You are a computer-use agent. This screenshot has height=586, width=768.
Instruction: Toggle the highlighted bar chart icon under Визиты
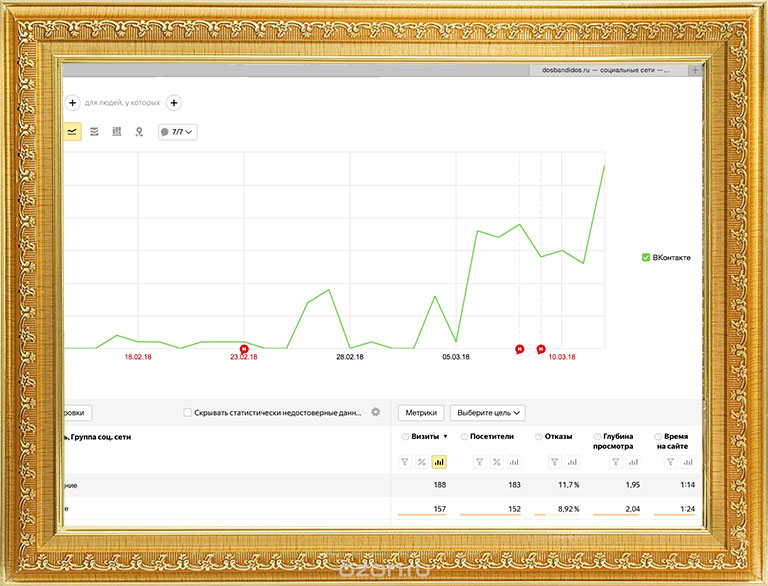438,462
